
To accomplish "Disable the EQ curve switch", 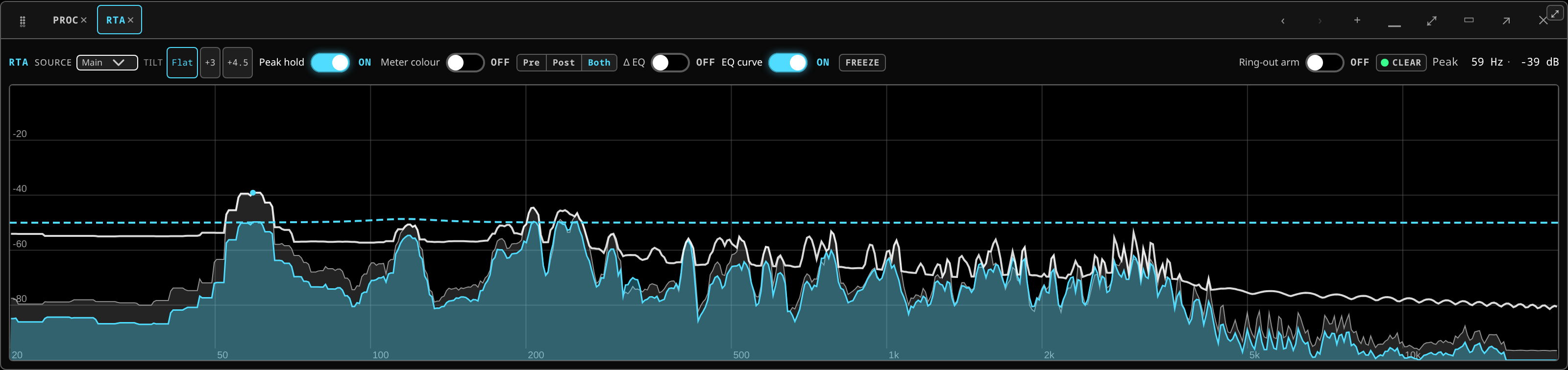I will click(x=788, y=63).
